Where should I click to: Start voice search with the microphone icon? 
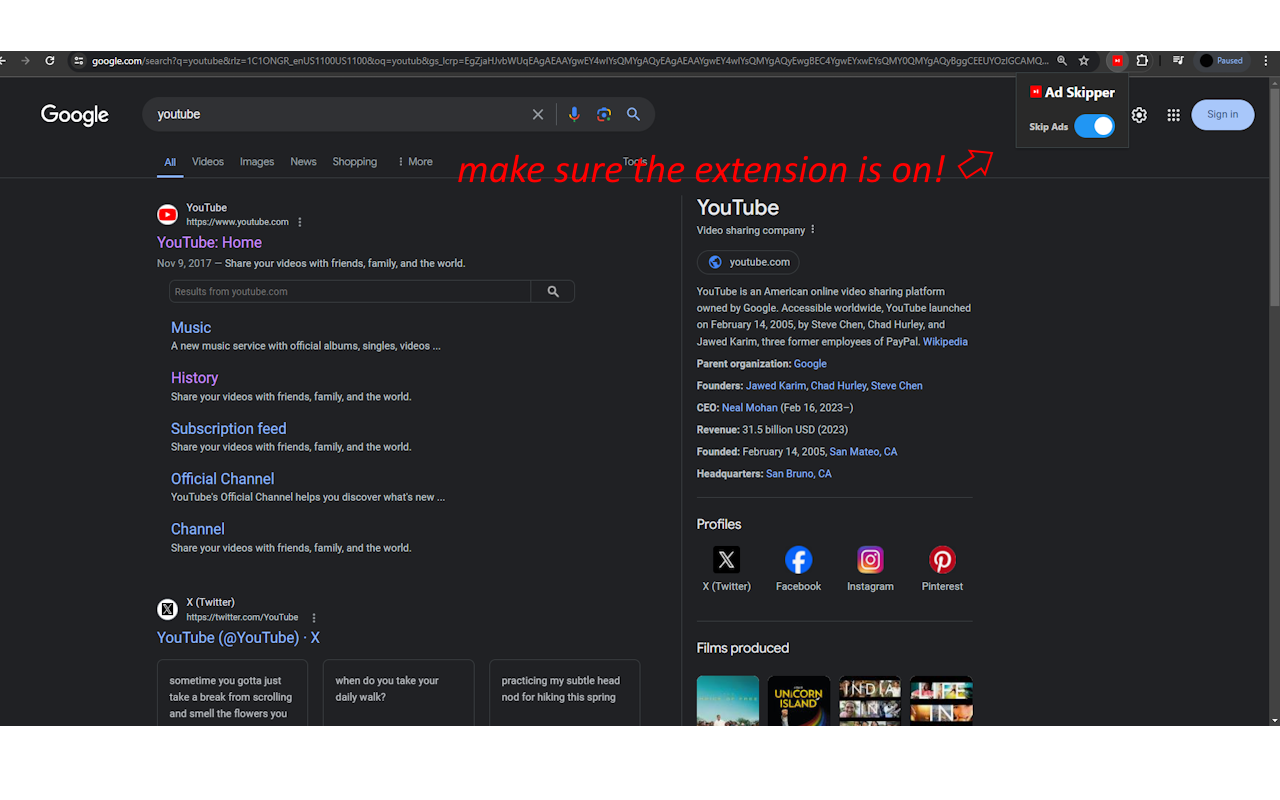[574, 115]
